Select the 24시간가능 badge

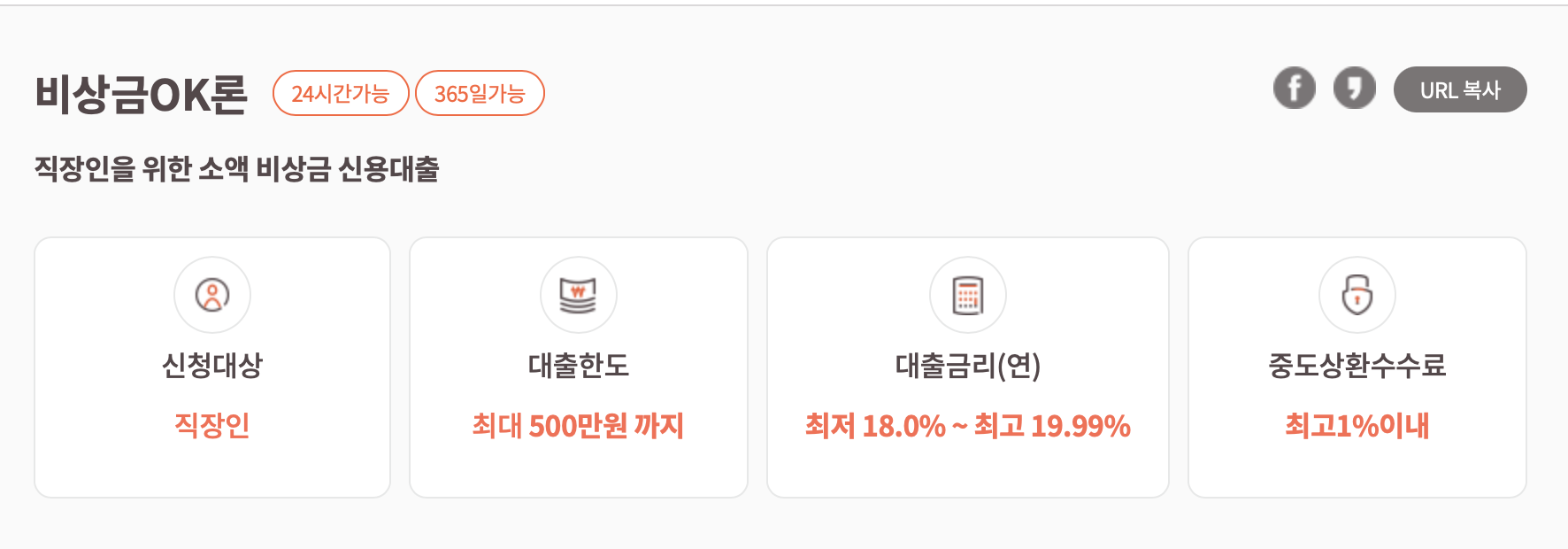[341, 92]
